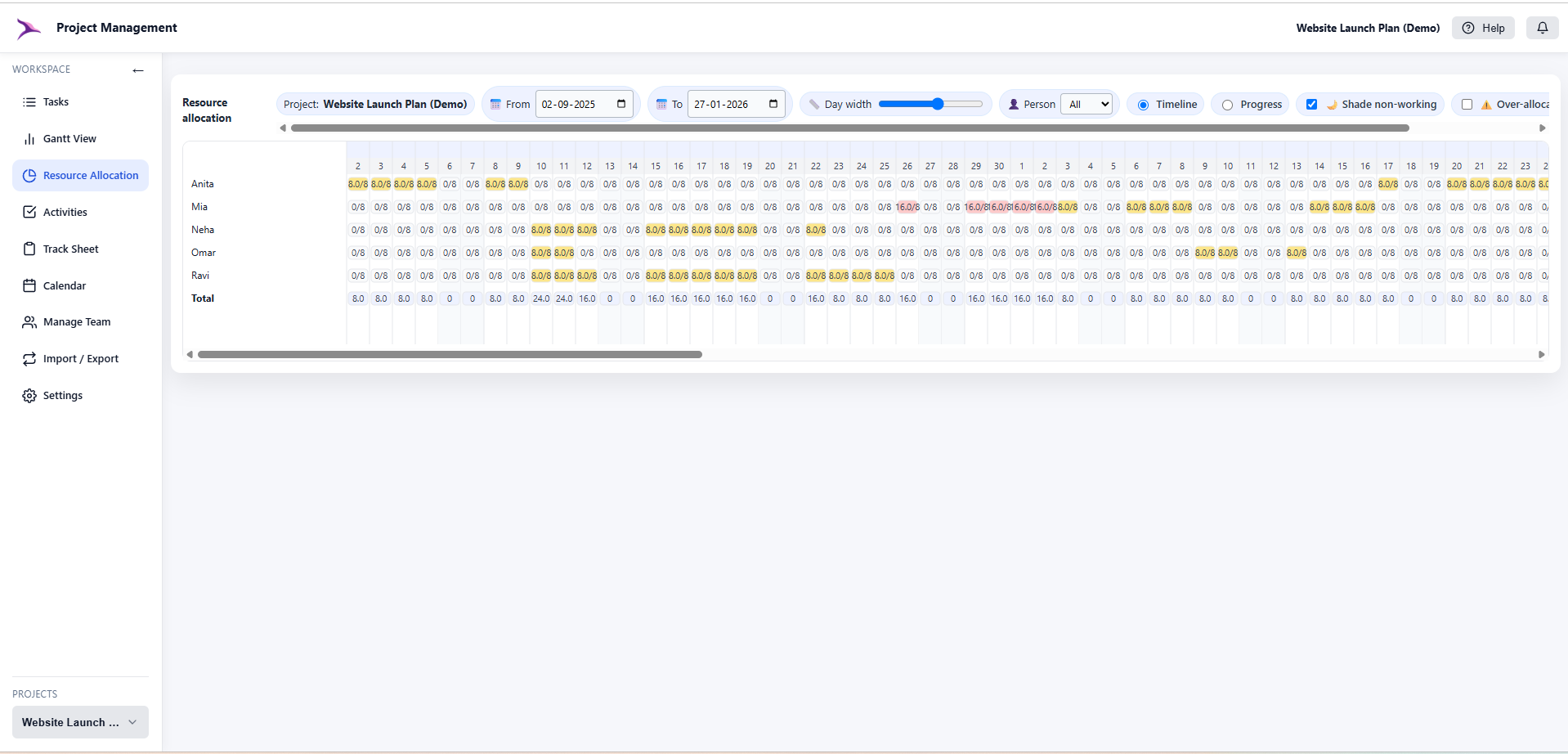
Task: Open the Activities section
Action: (x=65, y=212)
